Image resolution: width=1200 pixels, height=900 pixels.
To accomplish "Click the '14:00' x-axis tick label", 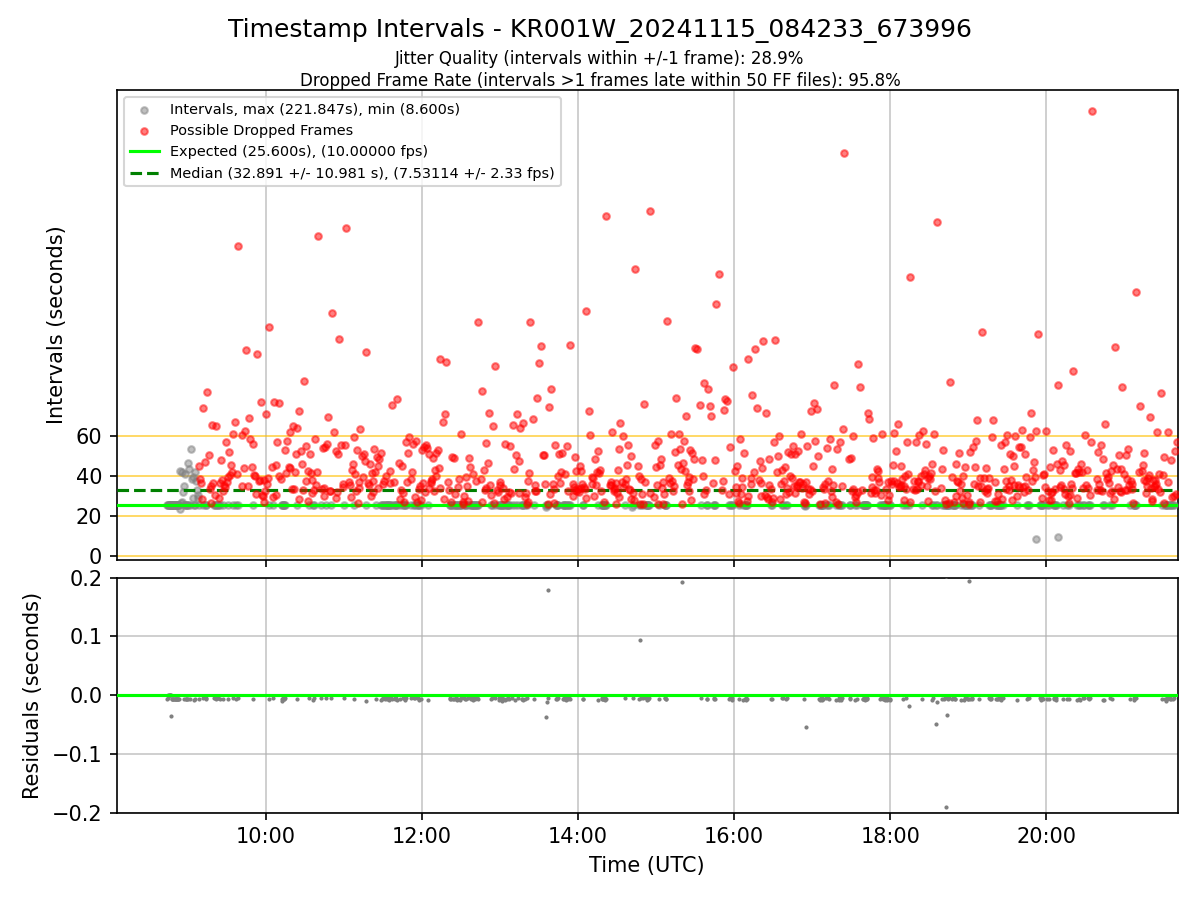I will pos(578,837).
